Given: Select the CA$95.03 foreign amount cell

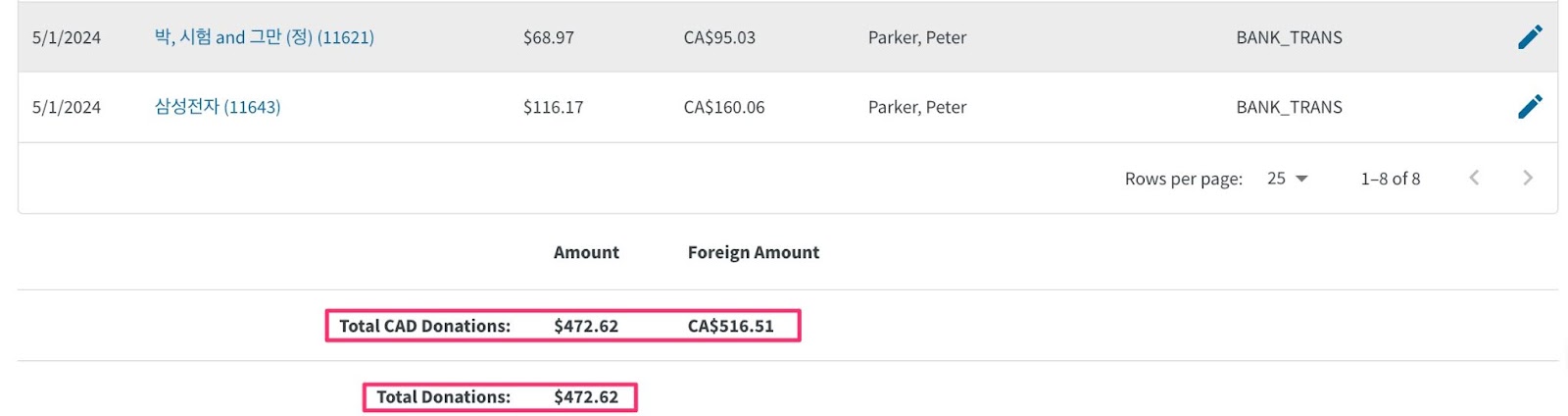Looking at the screenshot, I should pyautogui.click(x=719, y=37).
